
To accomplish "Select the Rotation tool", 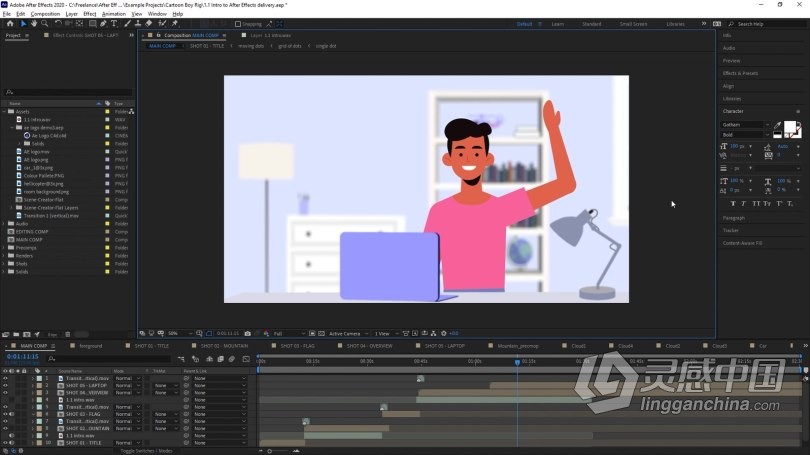I will click(x=58, y=24).
